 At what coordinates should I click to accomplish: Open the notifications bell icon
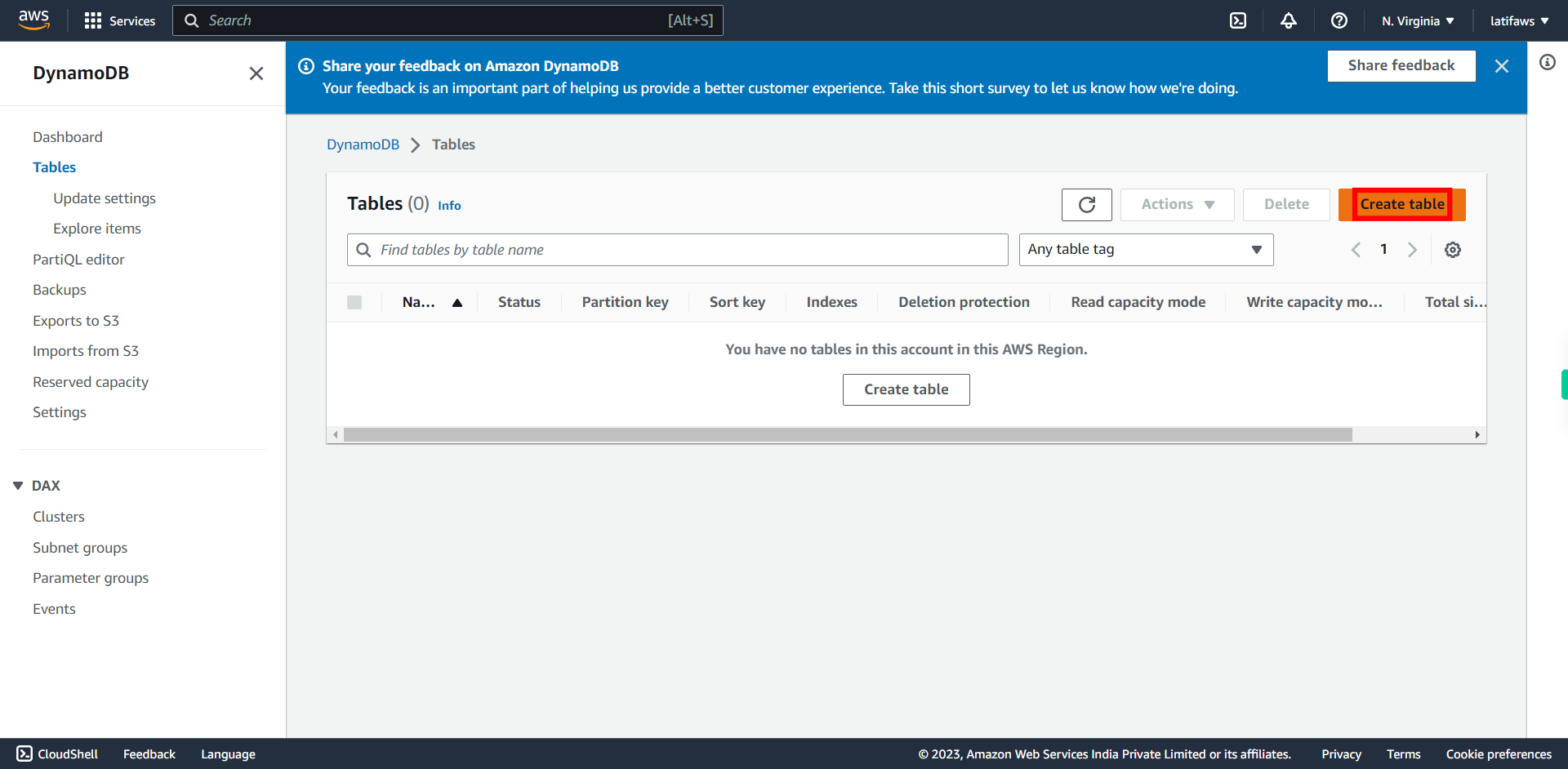tap(1289, 20)
